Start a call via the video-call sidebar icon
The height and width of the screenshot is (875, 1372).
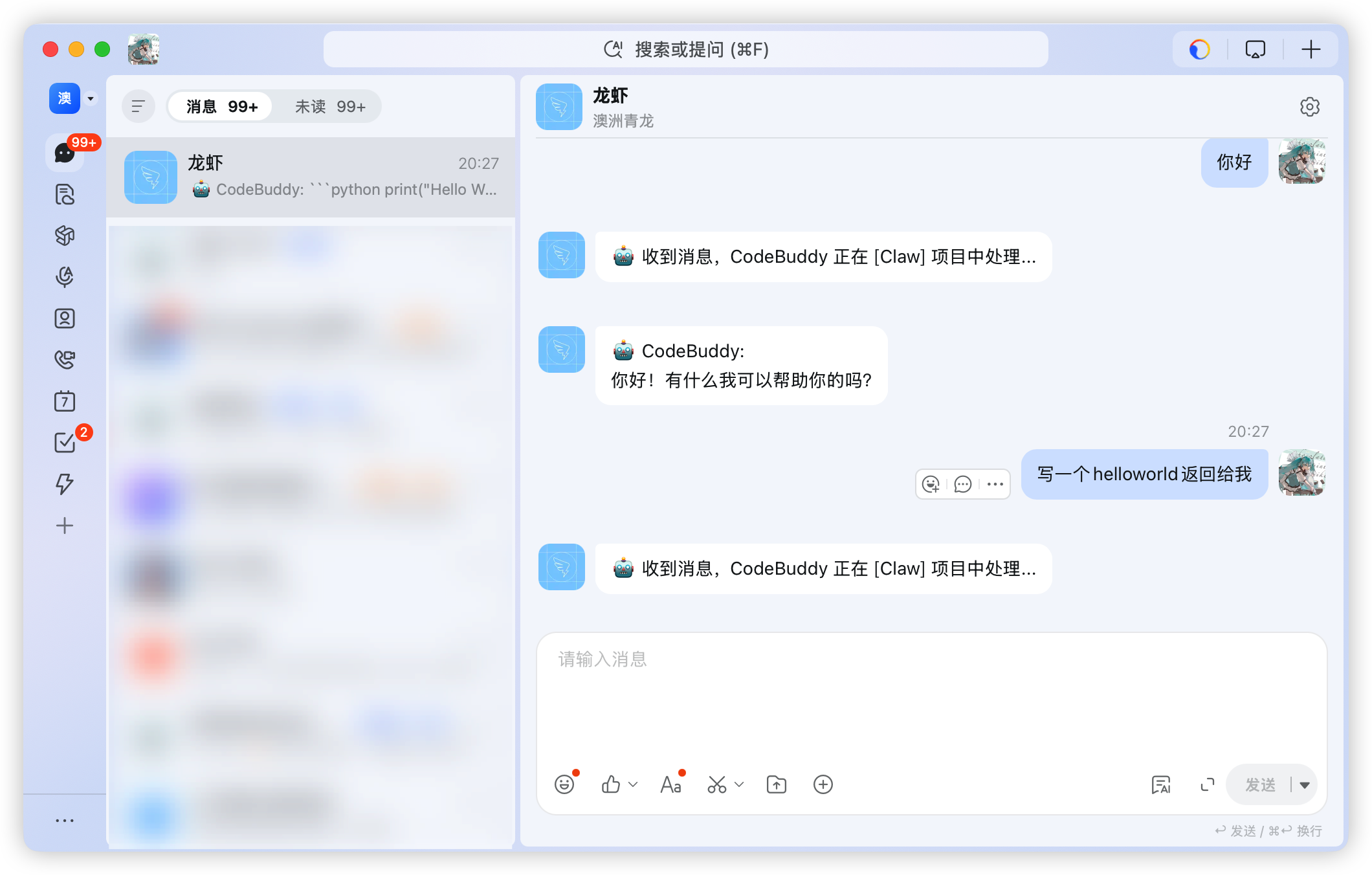64,360
